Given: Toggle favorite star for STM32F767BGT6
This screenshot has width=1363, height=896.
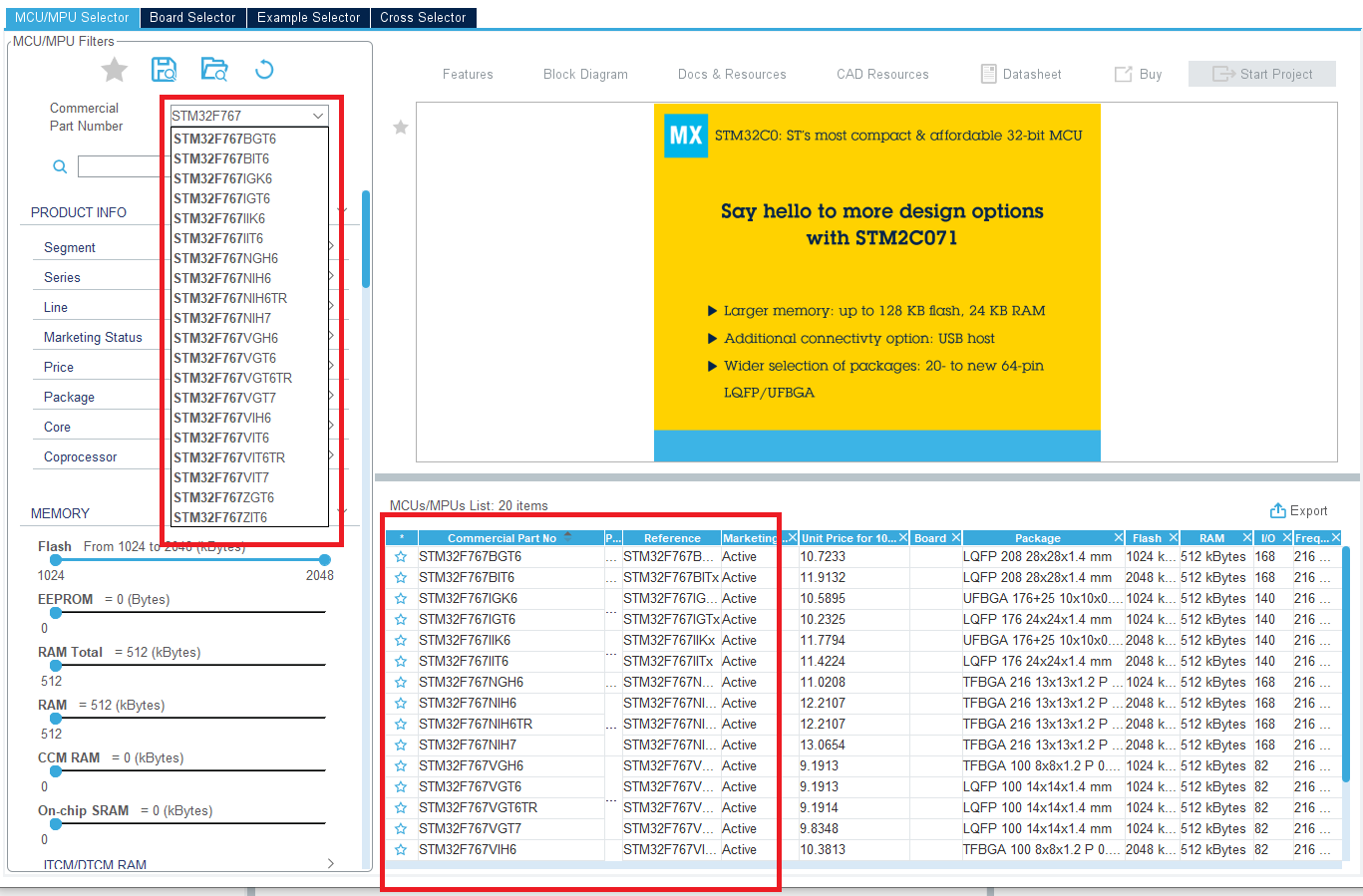Looking at the screenshot, I should (x=400, y=557).
